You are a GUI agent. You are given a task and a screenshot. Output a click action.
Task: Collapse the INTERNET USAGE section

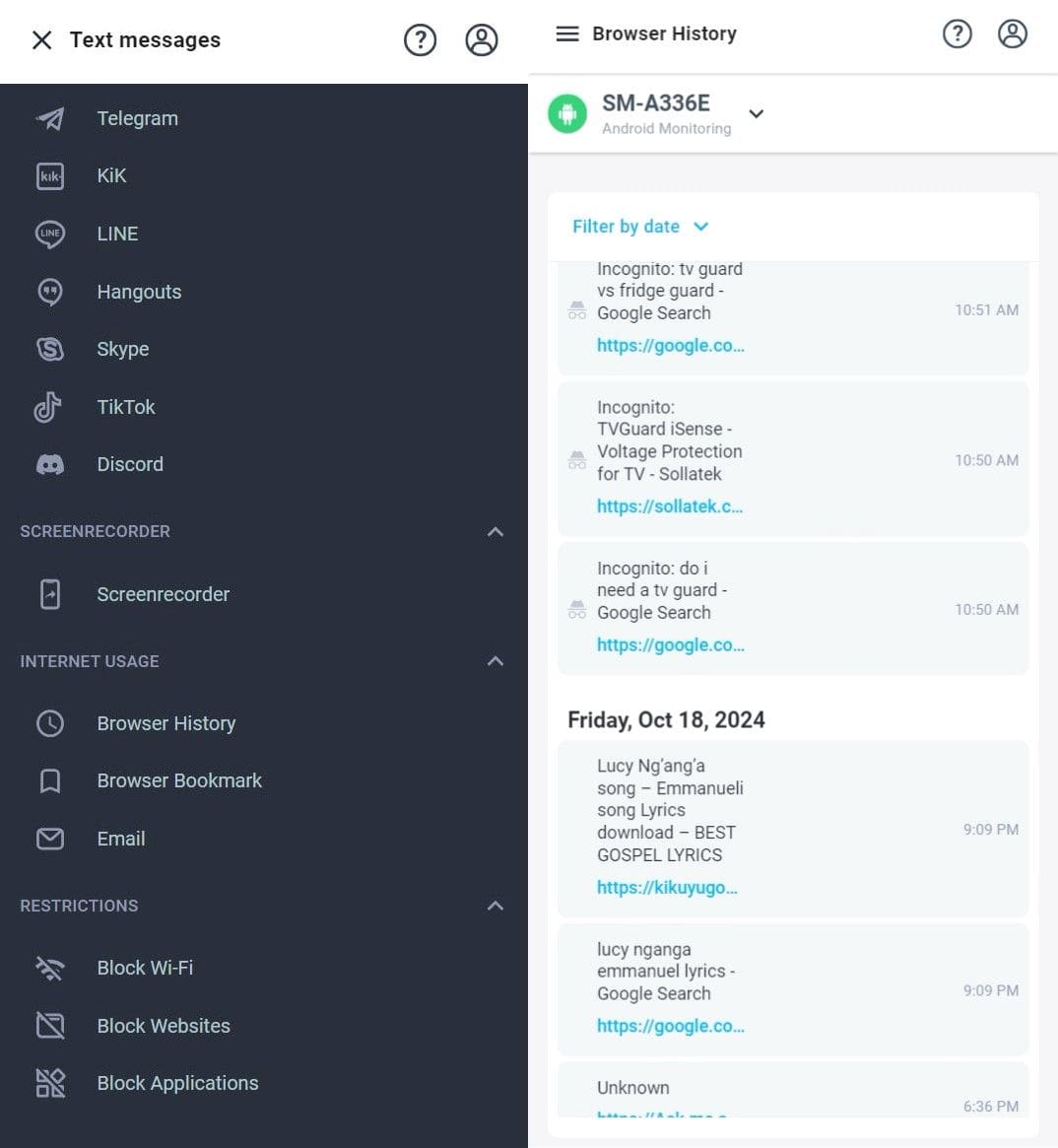pos(495,661)
